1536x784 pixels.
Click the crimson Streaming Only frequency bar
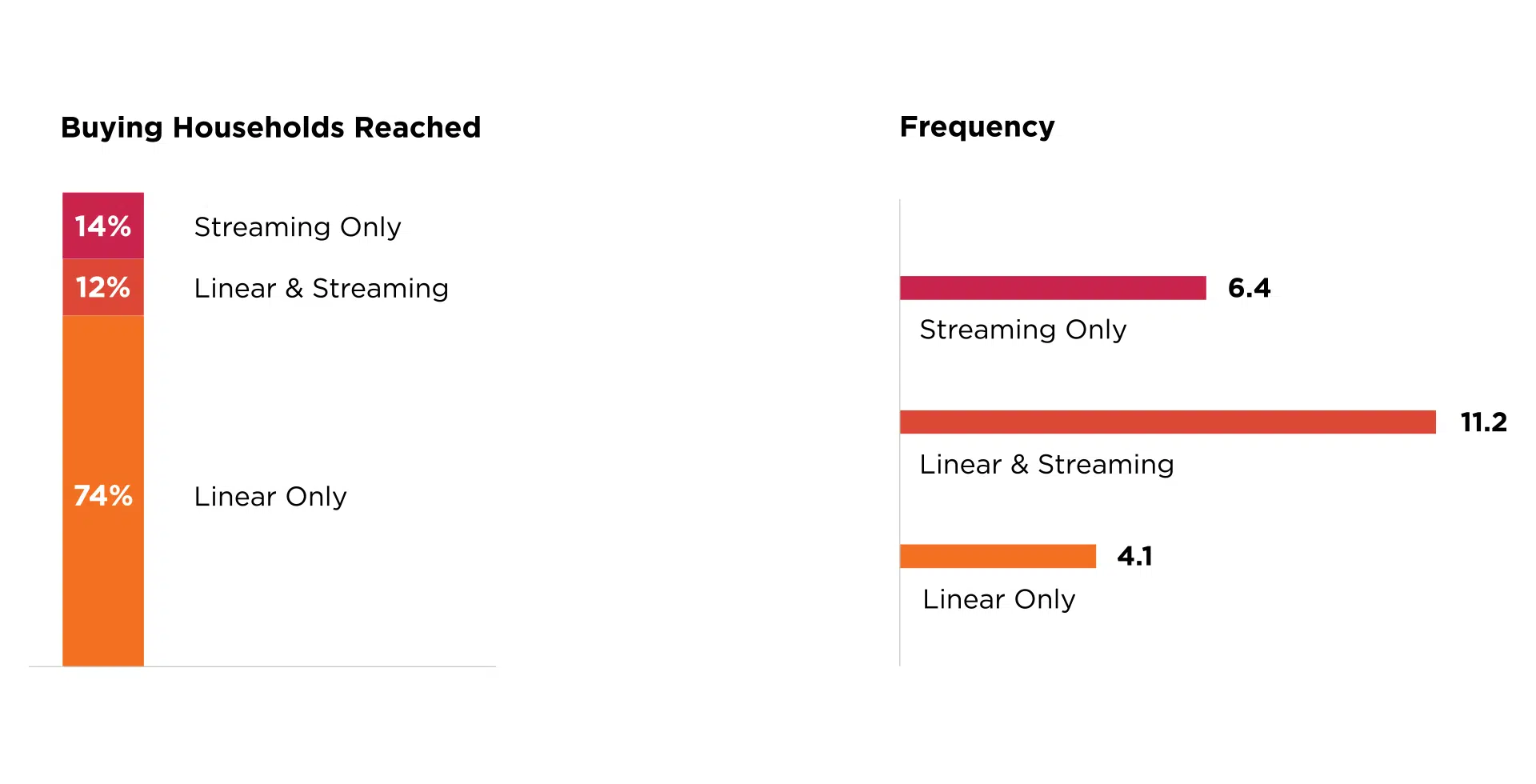[x=1053, y=288]
